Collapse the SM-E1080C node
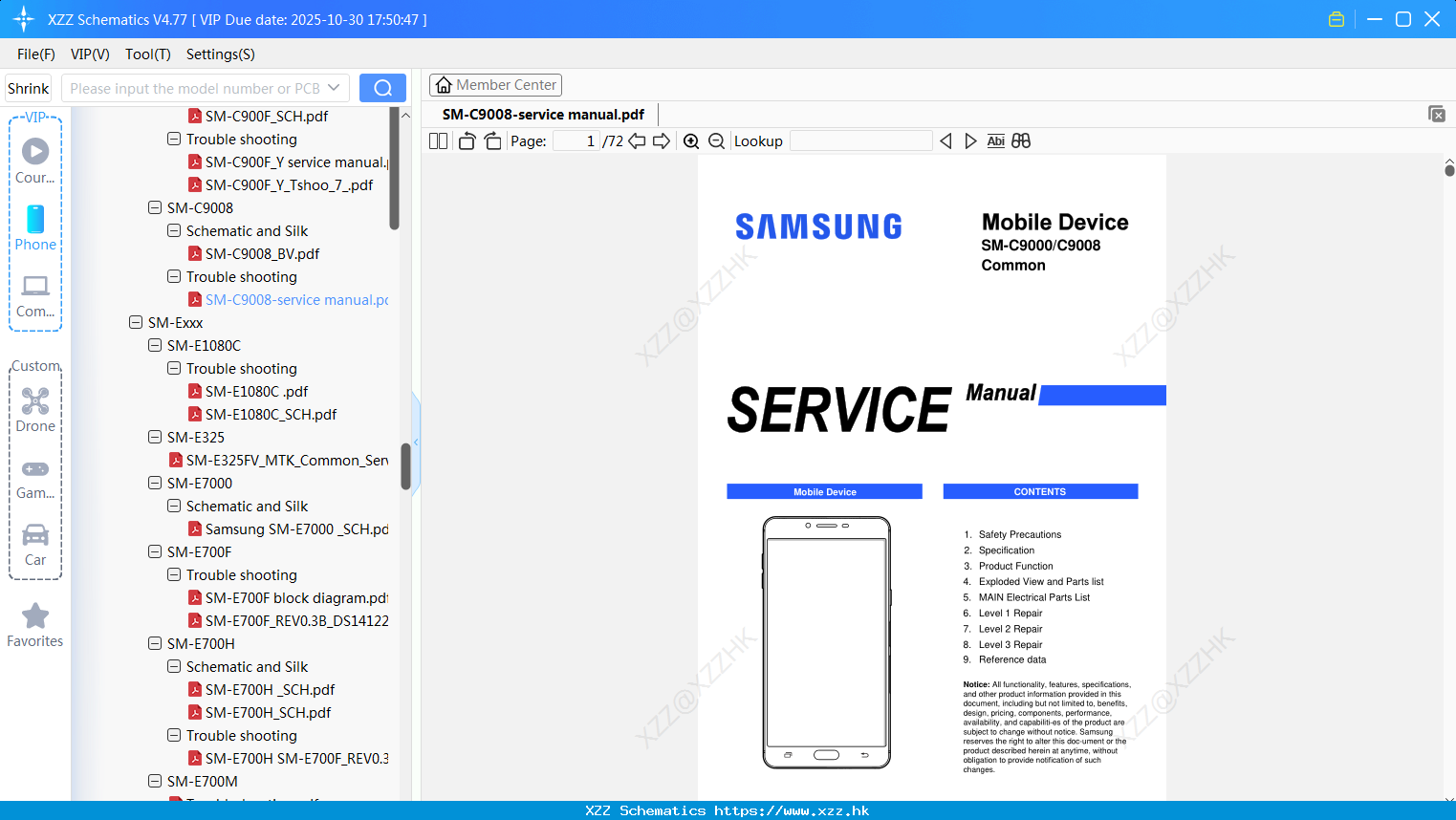The width and height of the screenshot is (1456, 820). (x=155, y=345)
